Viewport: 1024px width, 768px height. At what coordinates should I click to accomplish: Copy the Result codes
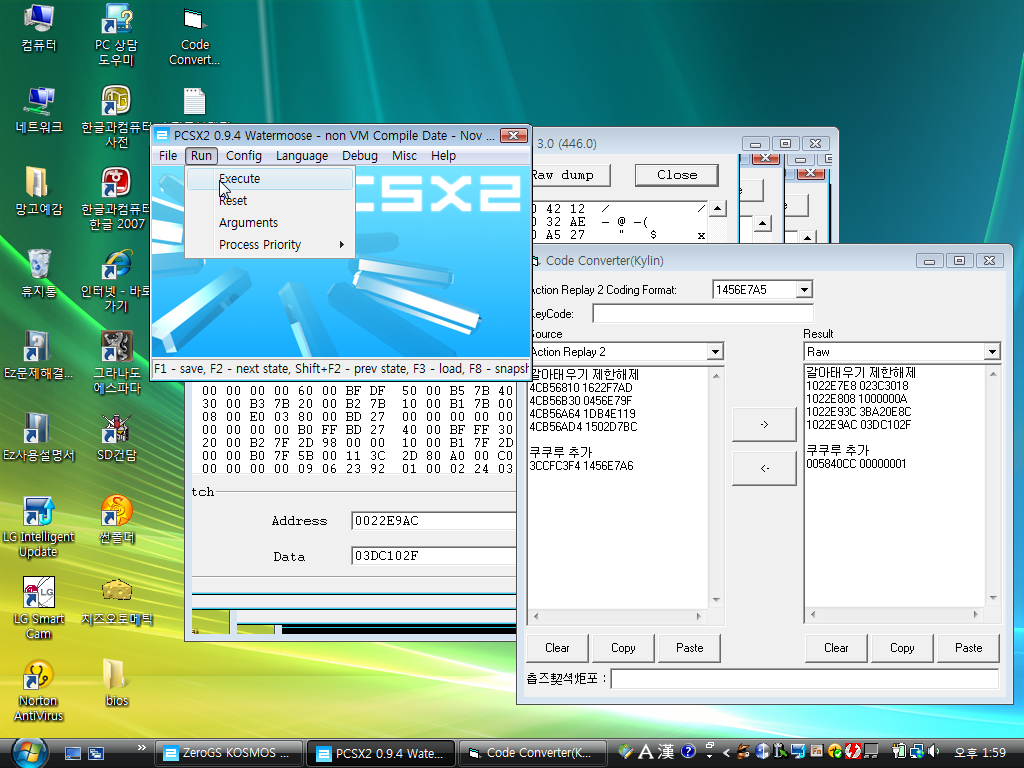[902, 648]
